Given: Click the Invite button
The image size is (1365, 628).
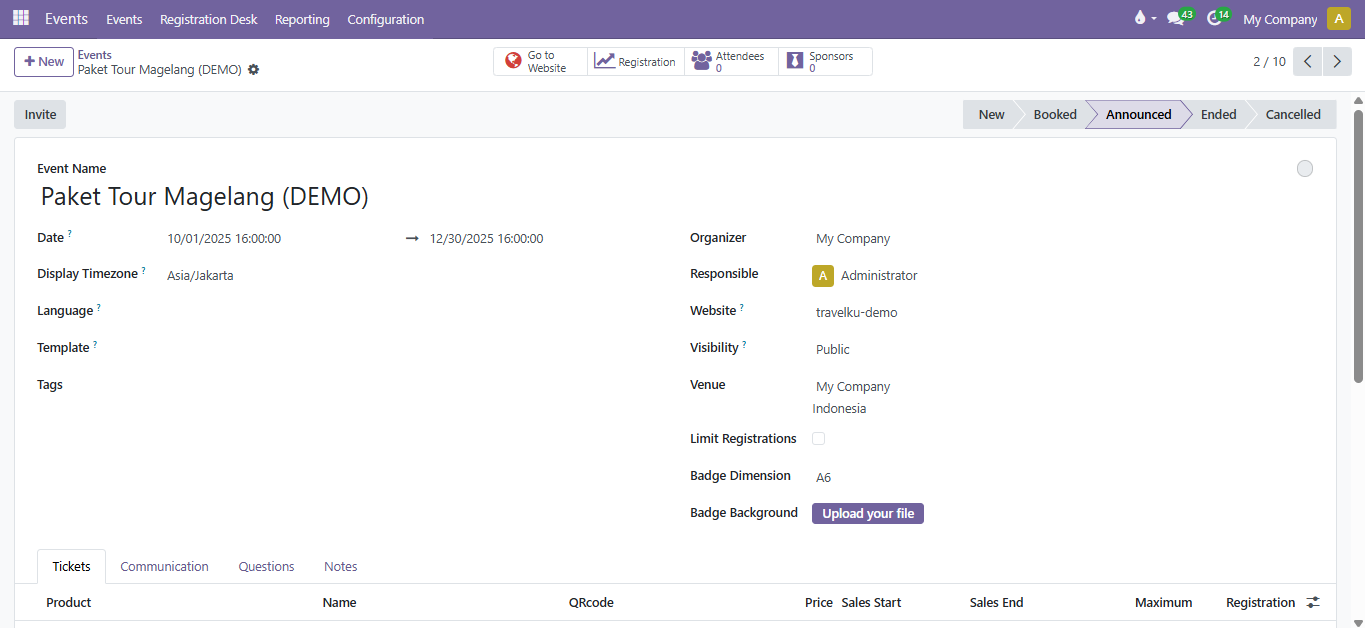Looking at the screenshot, I should point(40,115).
